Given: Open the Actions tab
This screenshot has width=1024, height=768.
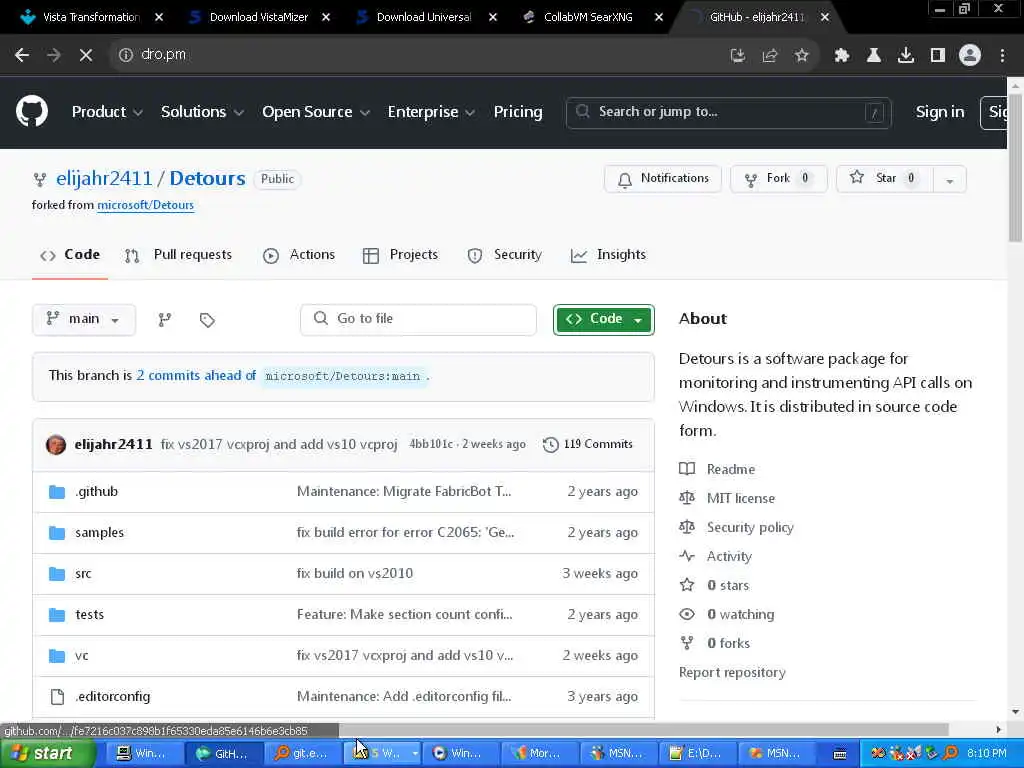Looking at the screenshot, I should [299, 255].
